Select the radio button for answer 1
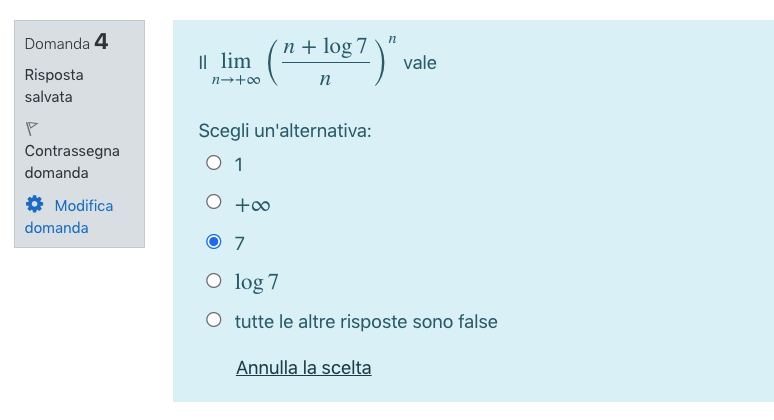Viewport: 774px width, 420px height. [214, 163]
